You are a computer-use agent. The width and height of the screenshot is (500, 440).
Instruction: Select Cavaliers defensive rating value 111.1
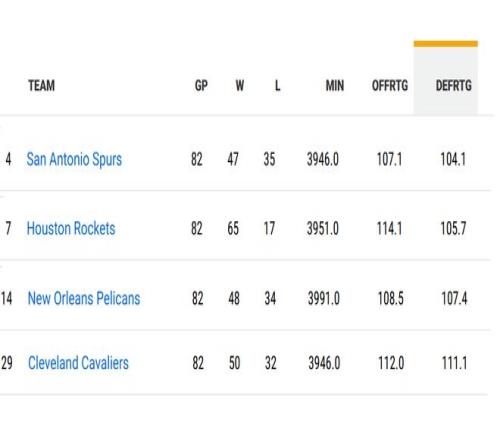pyautogui.click(x=454, y=363)
